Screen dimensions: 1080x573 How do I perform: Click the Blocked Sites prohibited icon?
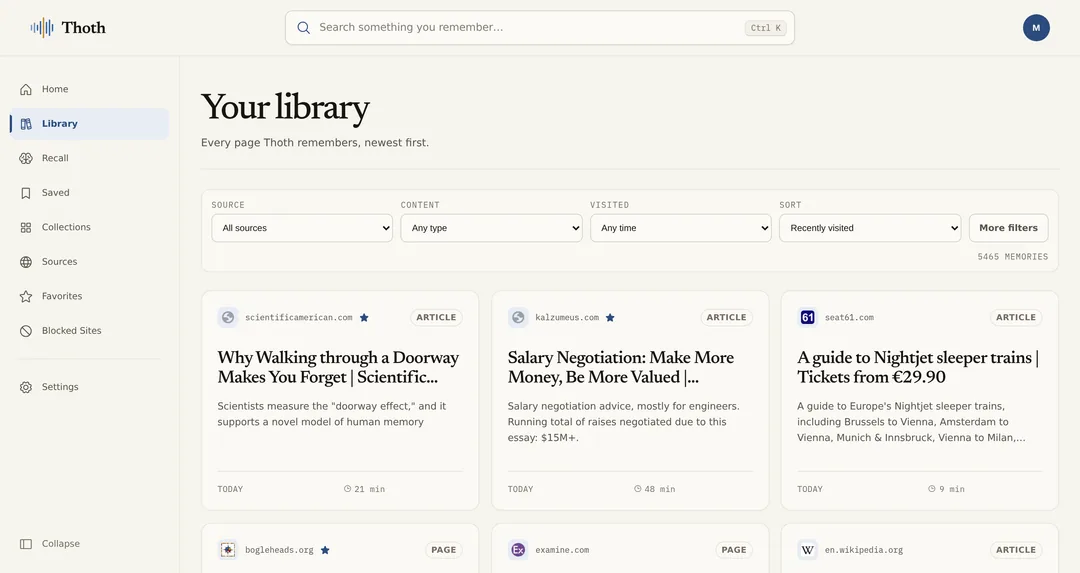(x=26, y=331)
